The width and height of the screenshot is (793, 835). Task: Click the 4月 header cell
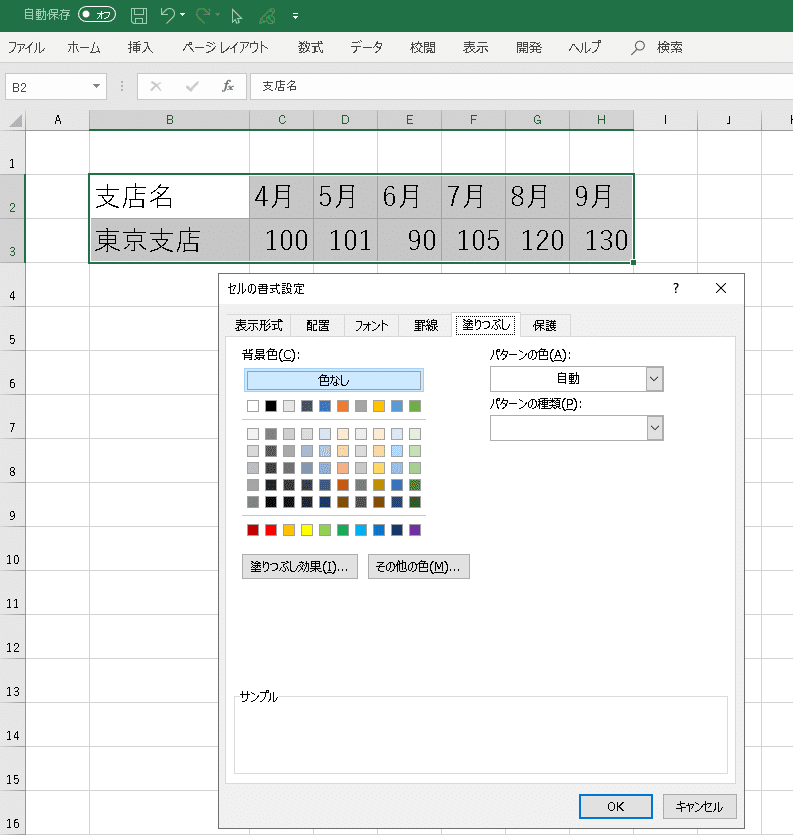281,196
